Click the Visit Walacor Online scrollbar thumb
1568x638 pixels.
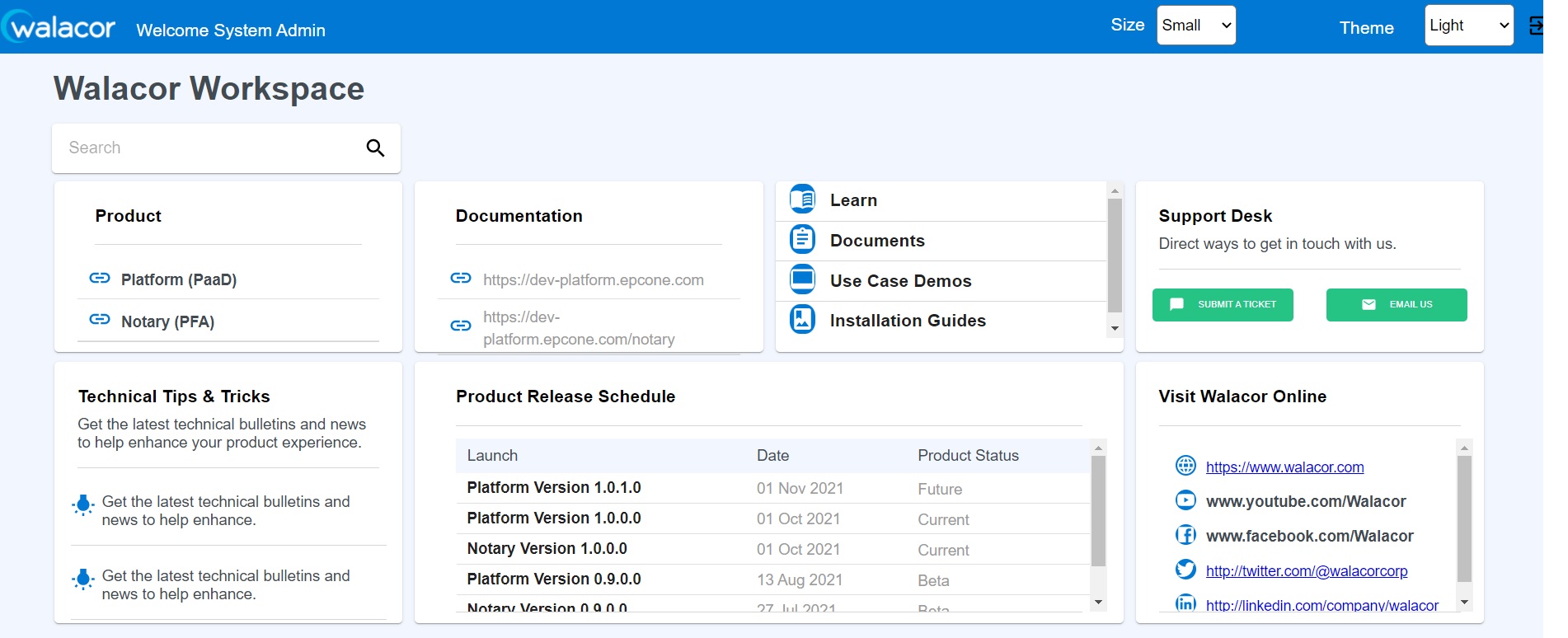tap(1464, 519)
